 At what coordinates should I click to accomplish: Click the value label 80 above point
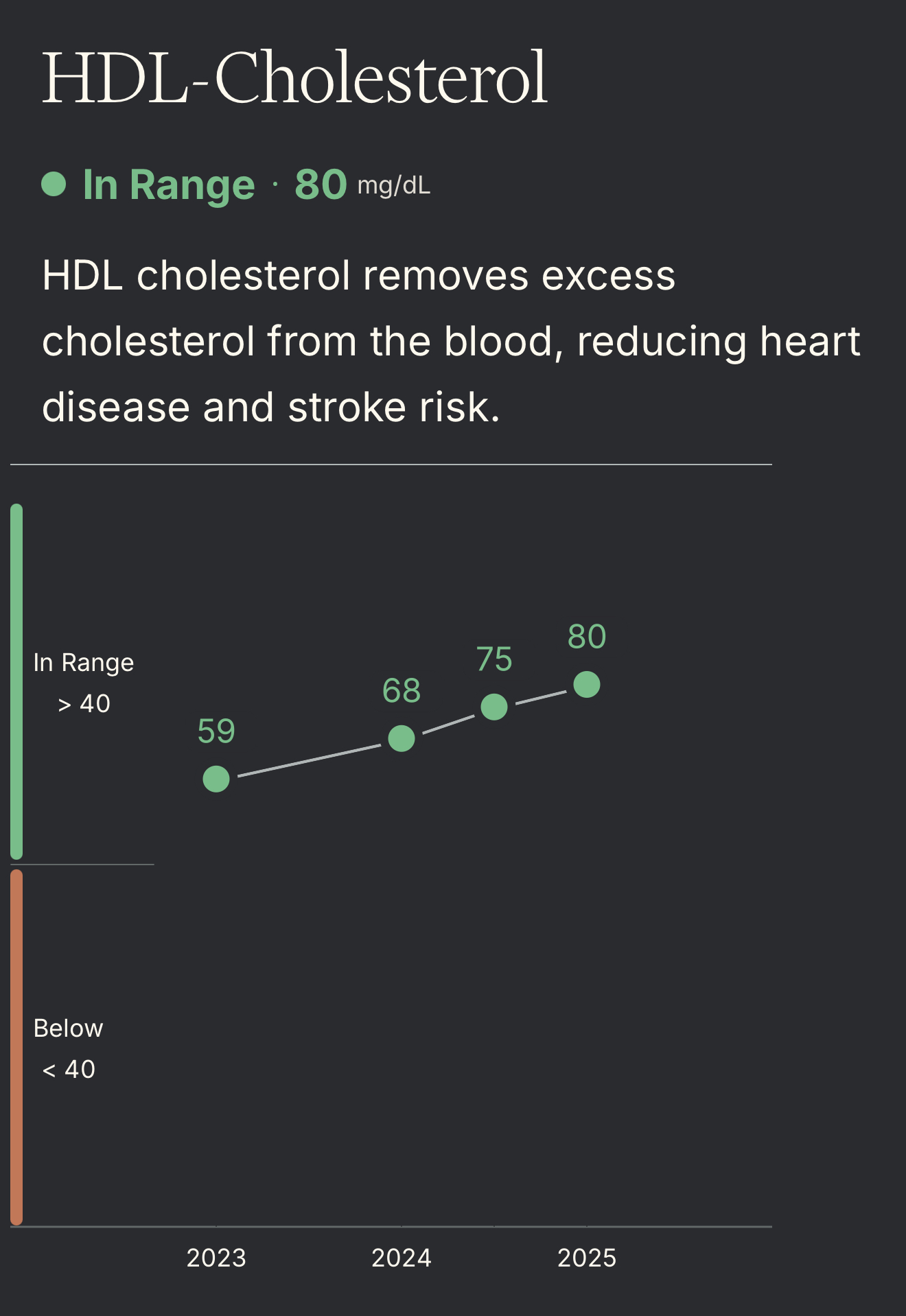[x=587, y=637]
